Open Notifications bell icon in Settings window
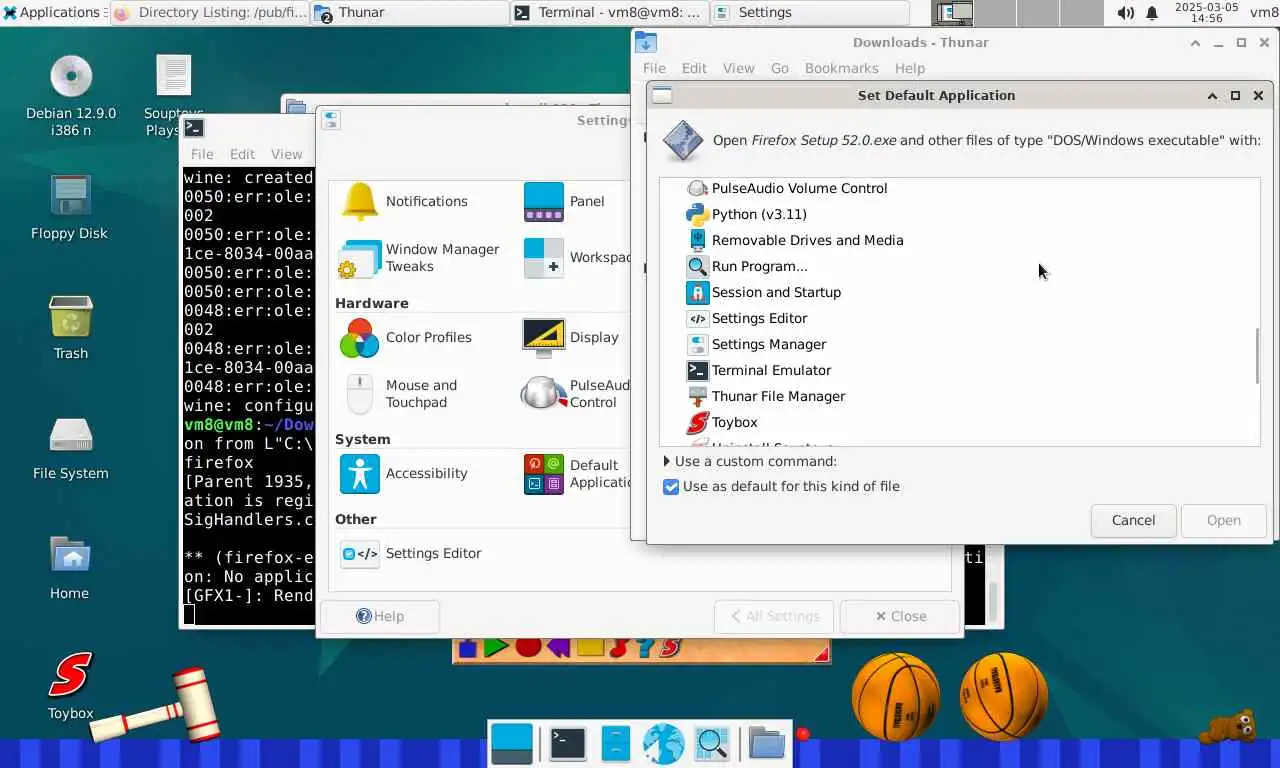 tap(359, 201)
